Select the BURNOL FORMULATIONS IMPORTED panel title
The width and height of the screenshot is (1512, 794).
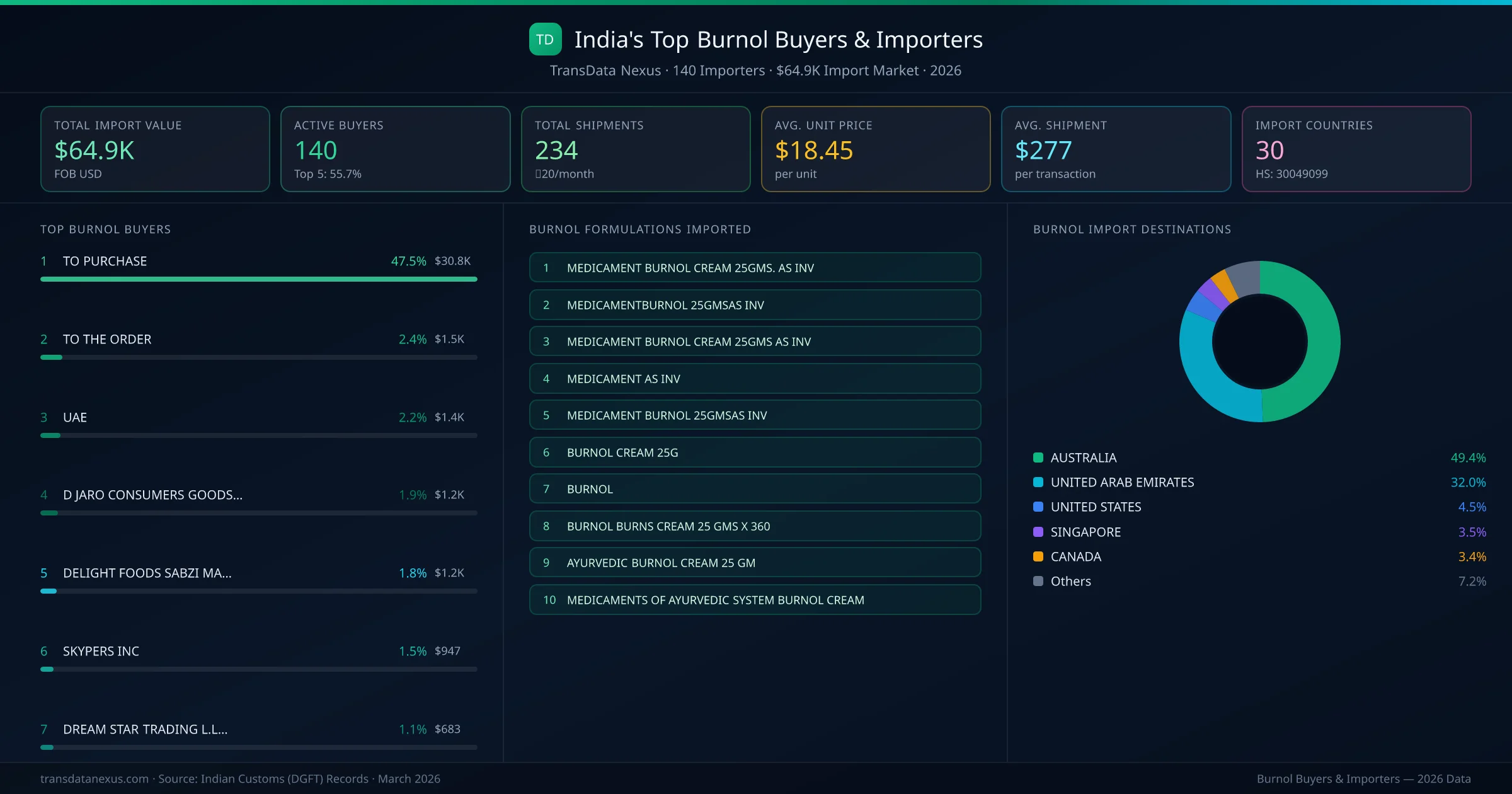click(x=640, y=229)
